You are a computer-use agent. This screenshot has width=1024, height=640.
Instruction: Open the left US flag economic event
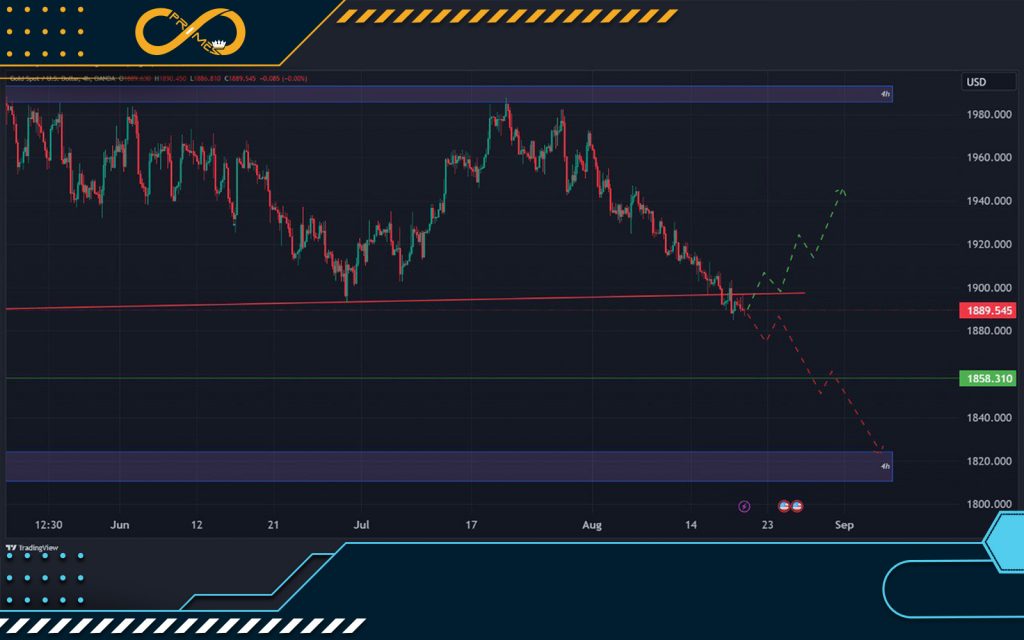tap(785, 507)
